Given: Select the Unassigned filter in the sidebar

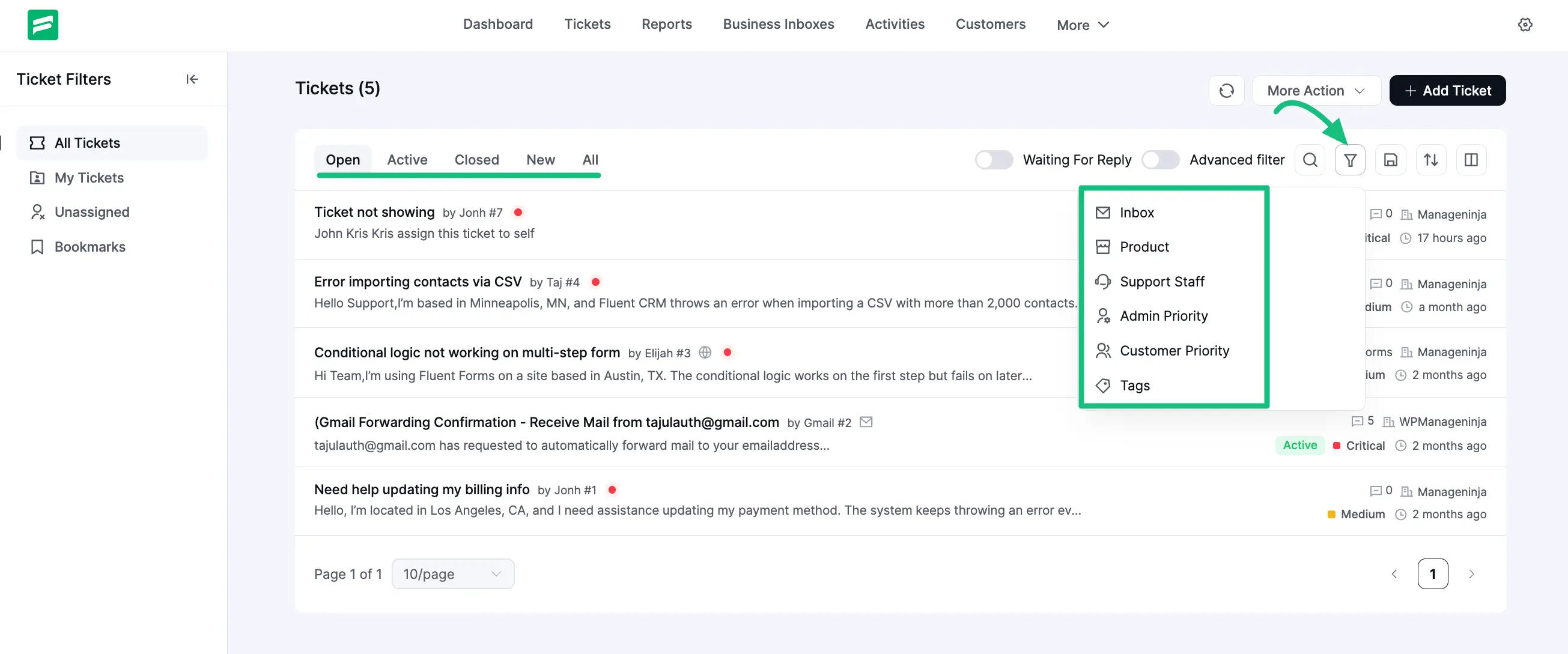Looking at the screenshot, I should [x=92, y=212].
